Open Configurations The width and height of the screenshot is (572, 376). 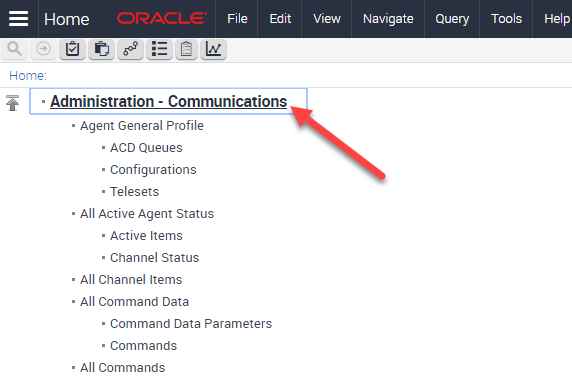click(153, 170)
